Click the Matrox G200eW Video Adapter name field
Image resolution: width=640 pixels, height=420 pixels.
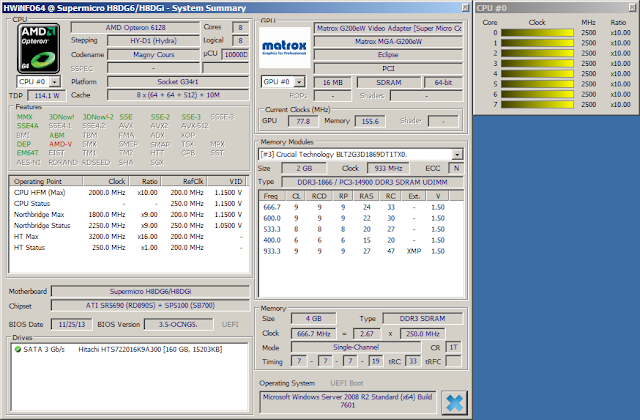point(388,29)
